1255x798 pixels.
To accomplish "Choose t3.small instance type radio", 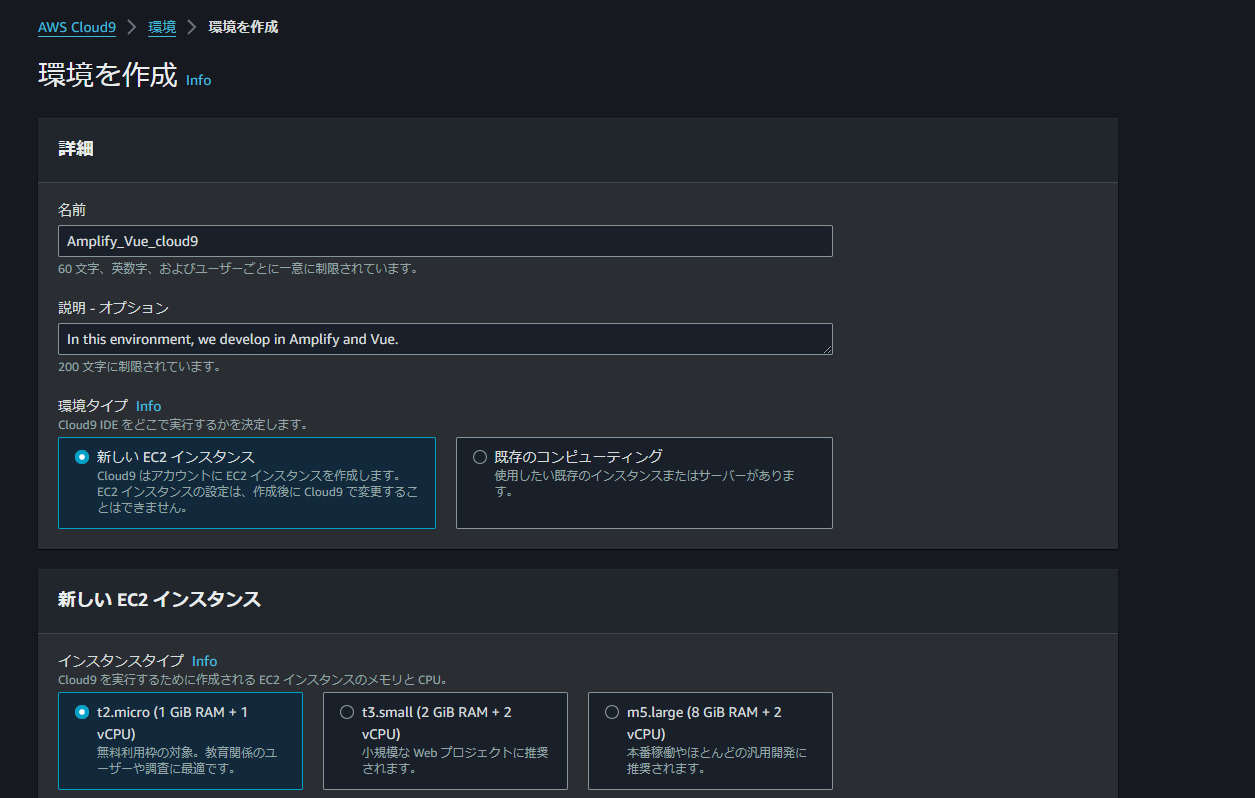I will pyautogui.click(x=347, y=713).
